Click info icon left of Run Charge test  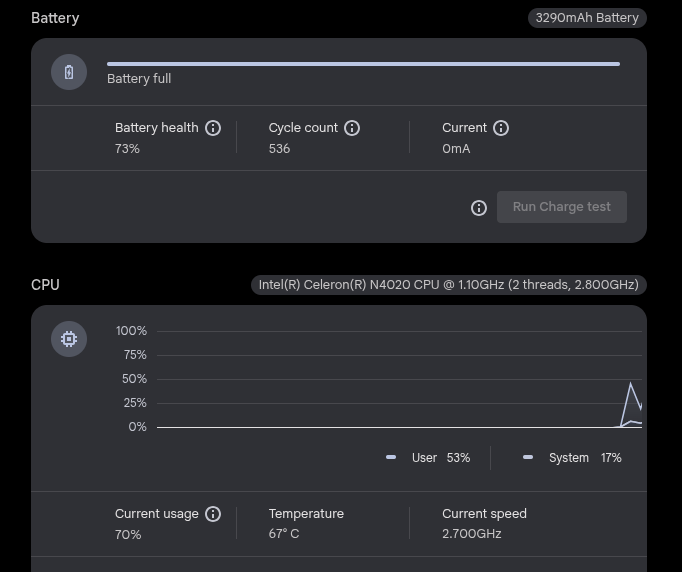click(x=479, y=208)
